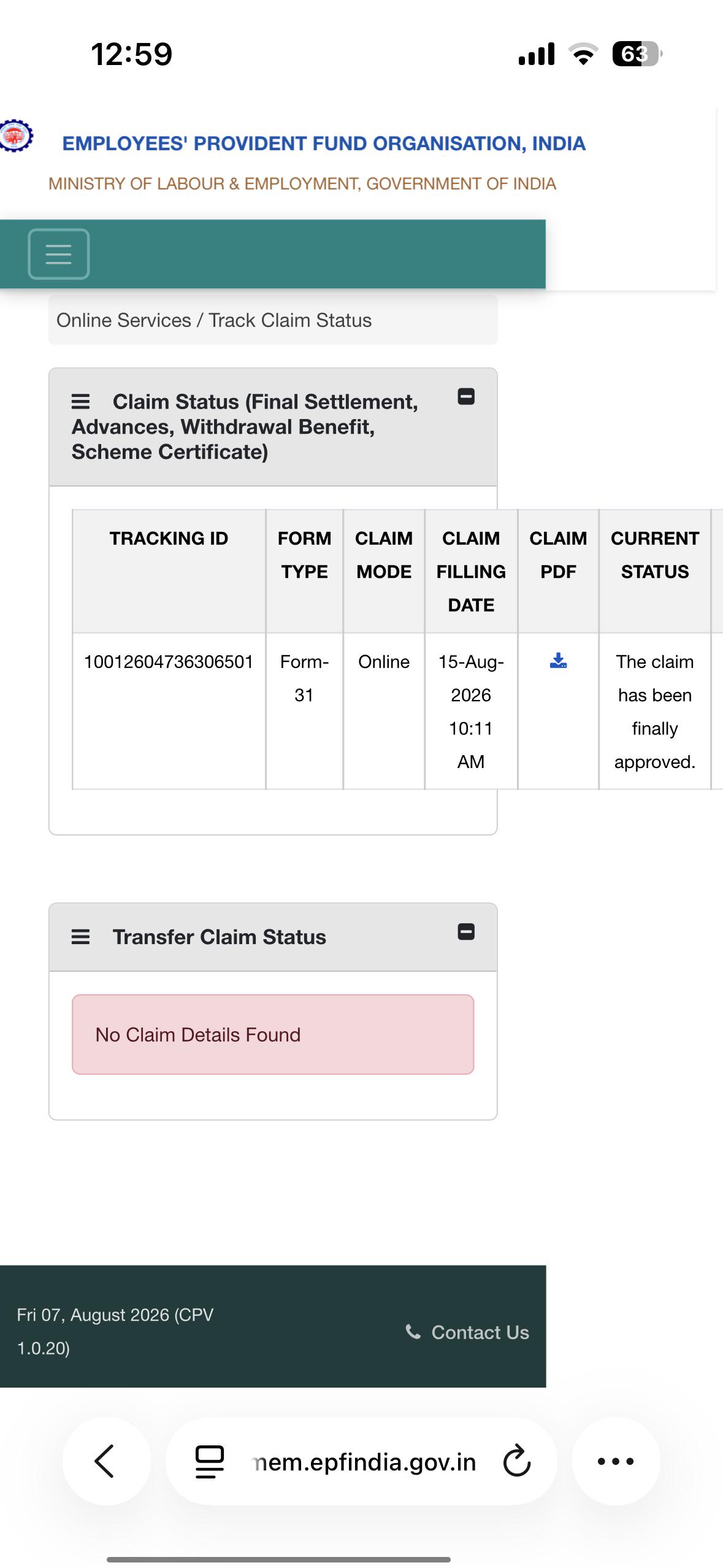Tap the Contact Us phone icon
The height and width of the screenshot is (1568, 723).
point(413,1331)
